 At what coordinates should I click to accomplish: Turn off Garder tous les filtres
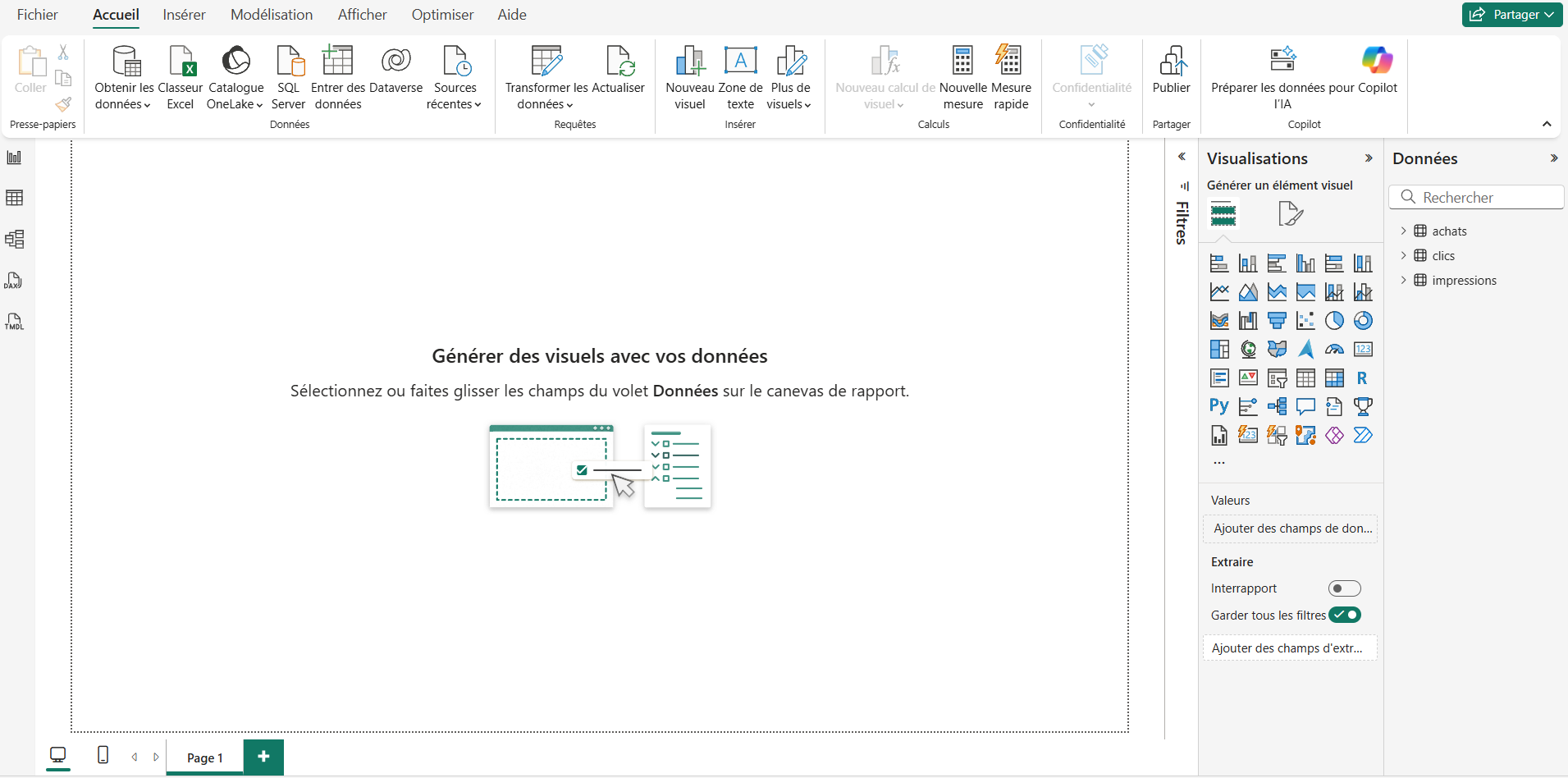tap(1344, 615)
